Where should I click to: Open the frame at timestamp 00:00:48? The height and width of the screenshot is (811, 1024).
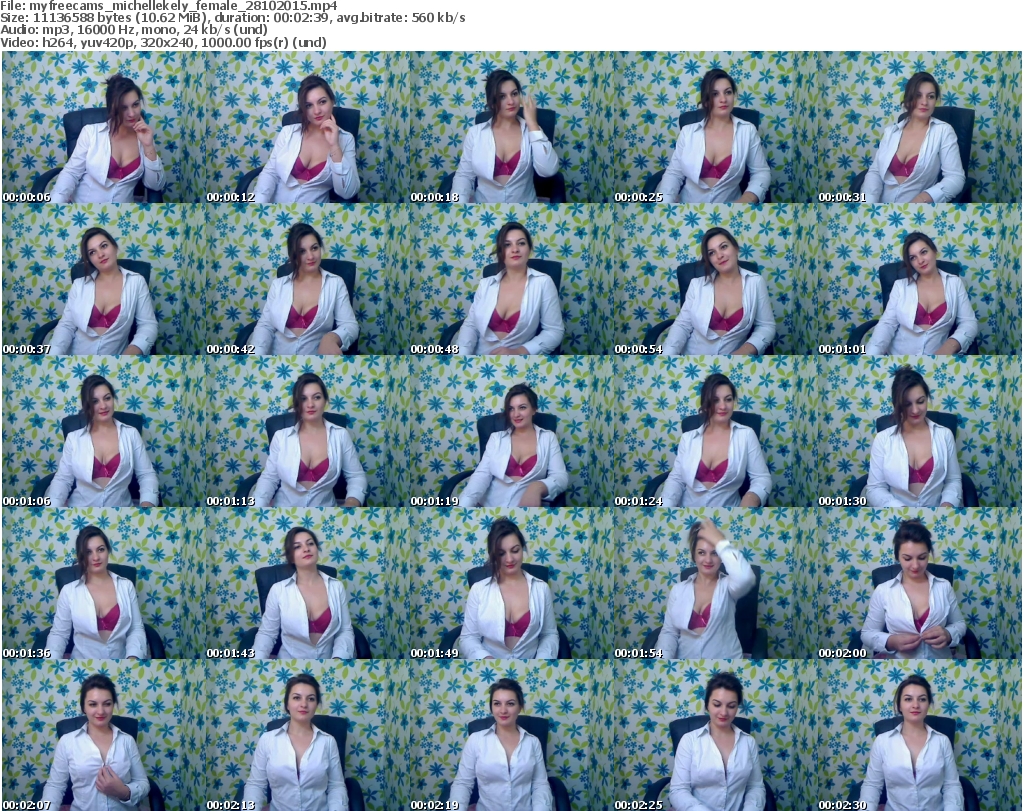[511, 279]
